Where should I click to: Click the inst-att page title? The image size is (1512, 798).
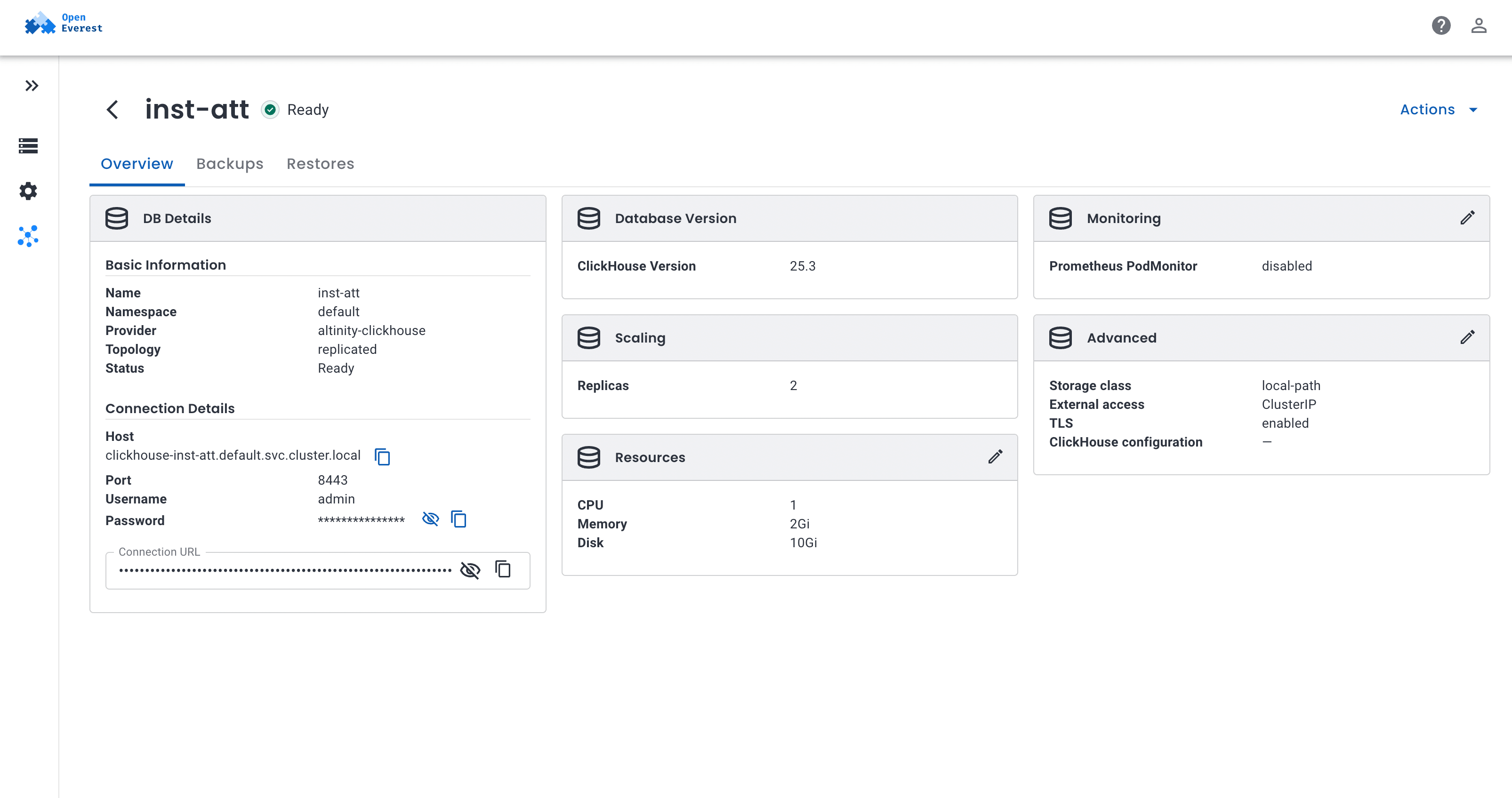tap(197, 110)
